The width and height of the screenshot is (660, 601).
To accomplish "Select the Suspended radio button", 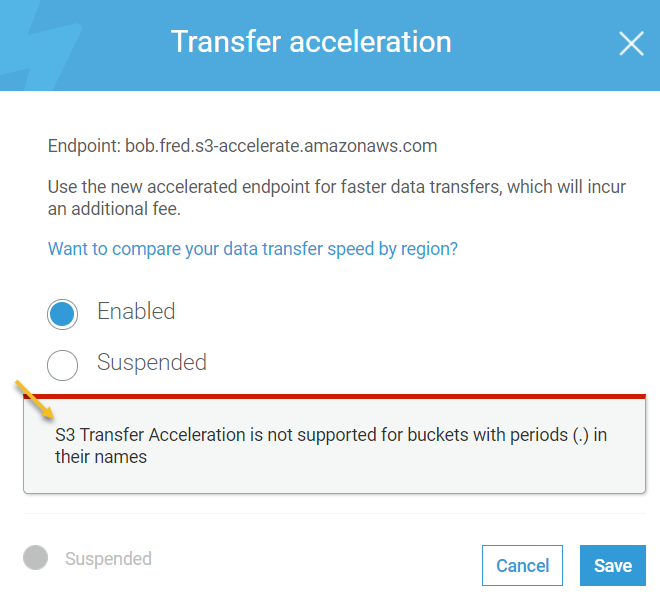I will coord(62,365).
